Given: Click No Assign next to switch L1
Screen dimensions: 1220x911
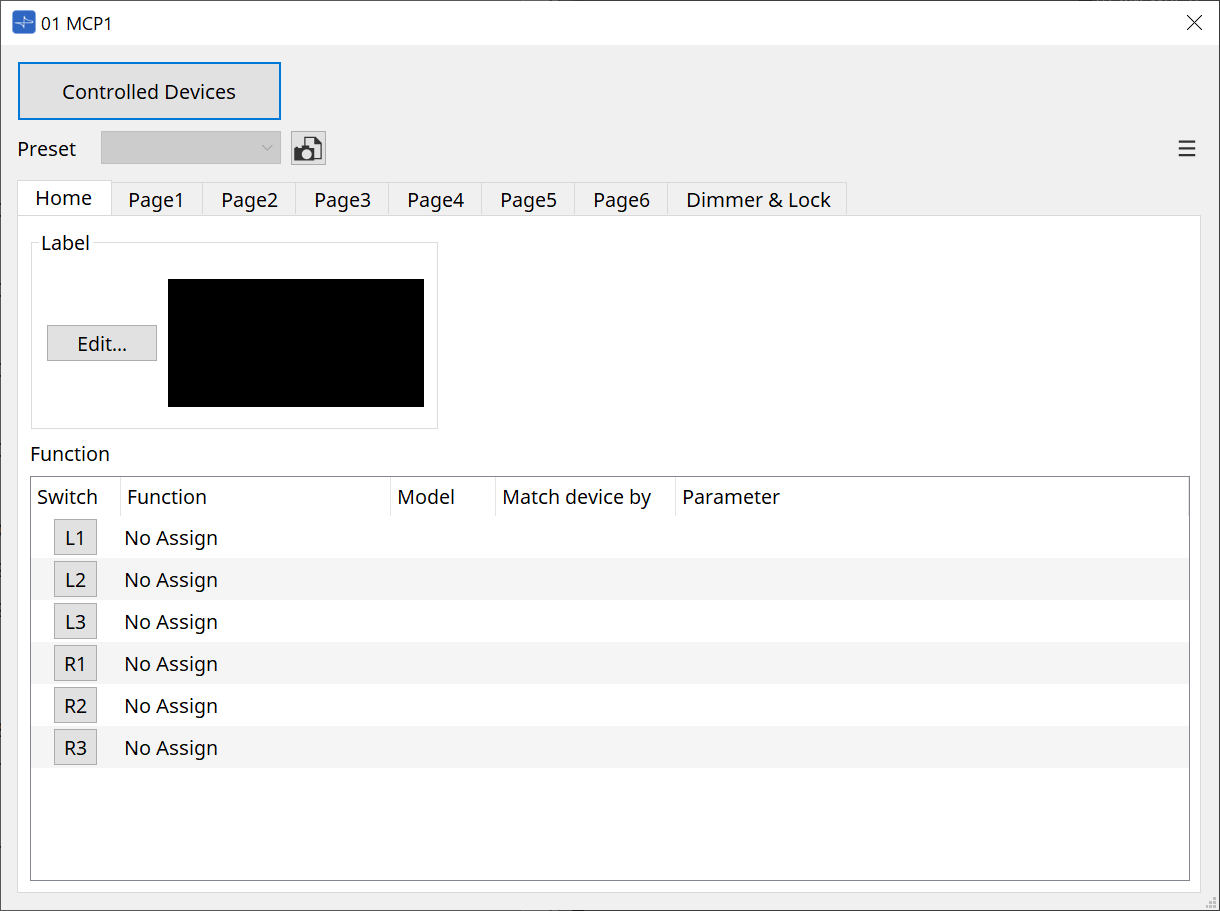Looking at the screenshot, I should [170, 537].
